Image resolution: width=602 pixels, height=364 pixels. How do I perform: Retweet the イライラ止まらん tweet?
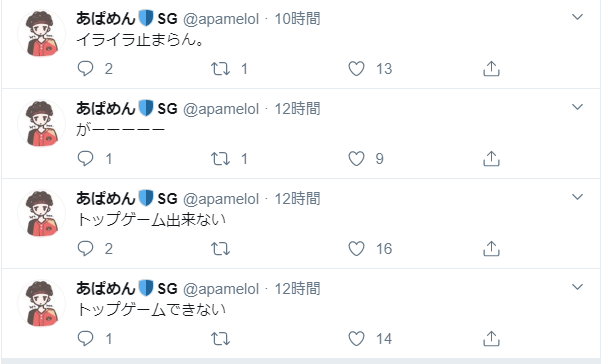220,69
